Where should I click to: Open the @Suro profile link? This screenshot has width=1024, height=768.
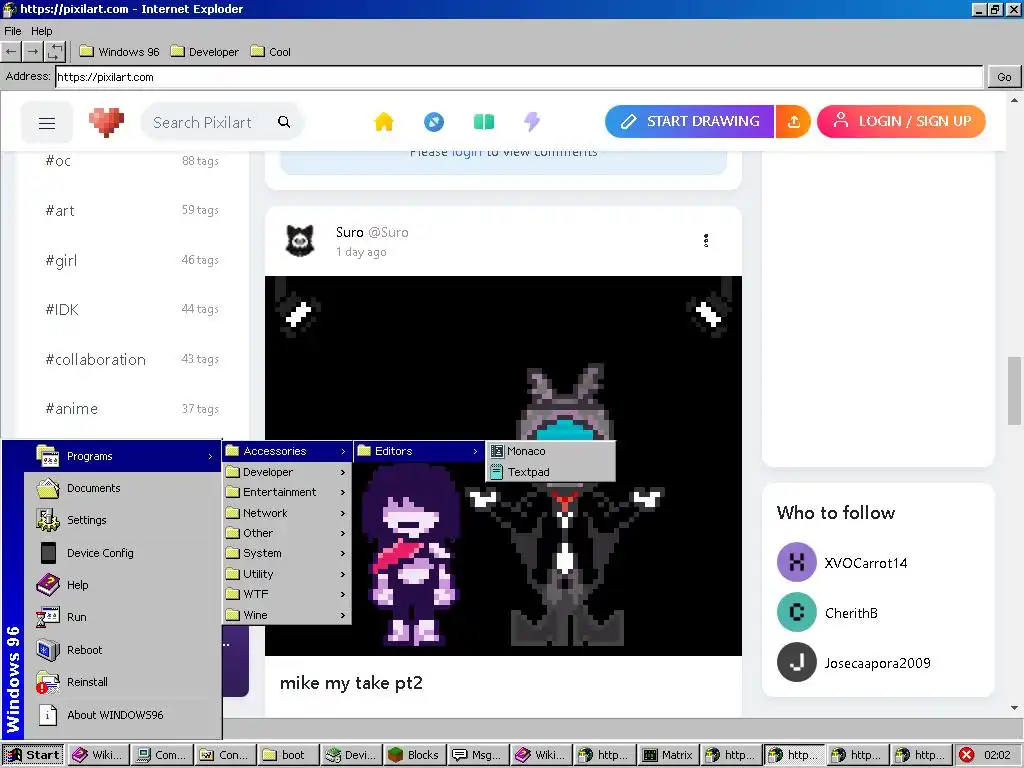coord(389,232)
